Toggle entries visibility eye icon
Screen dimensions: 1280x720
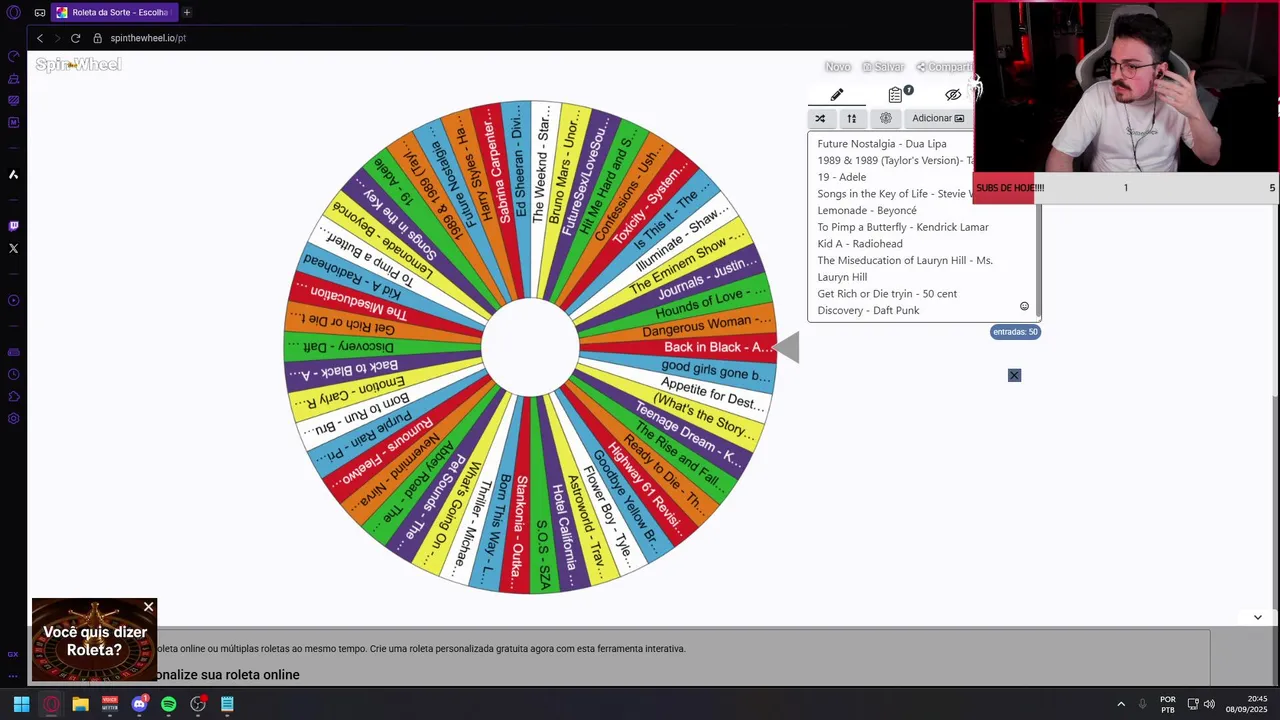(953, 94)
